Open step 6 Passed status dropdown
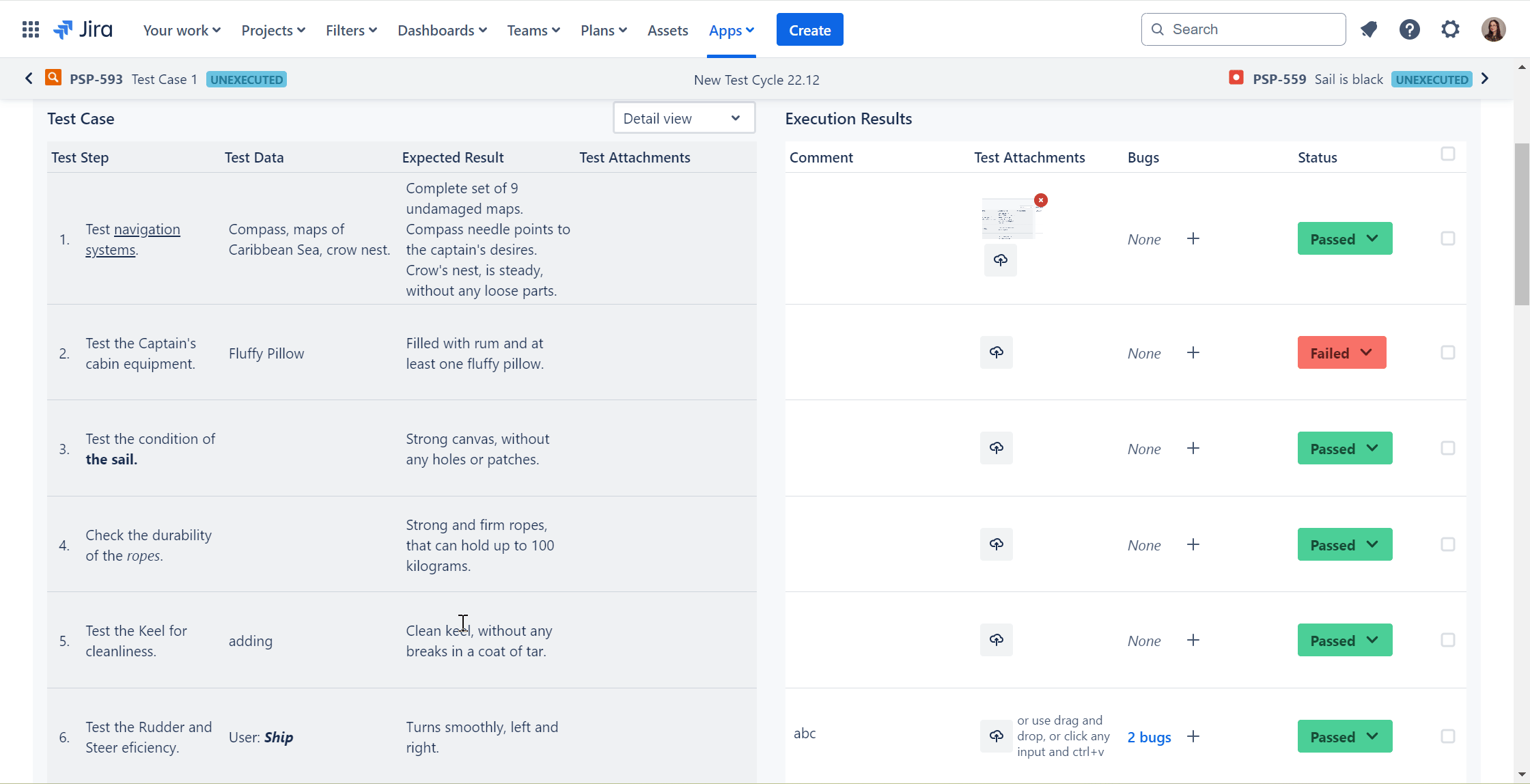1530x784 pixels. tap(1345, 736)
